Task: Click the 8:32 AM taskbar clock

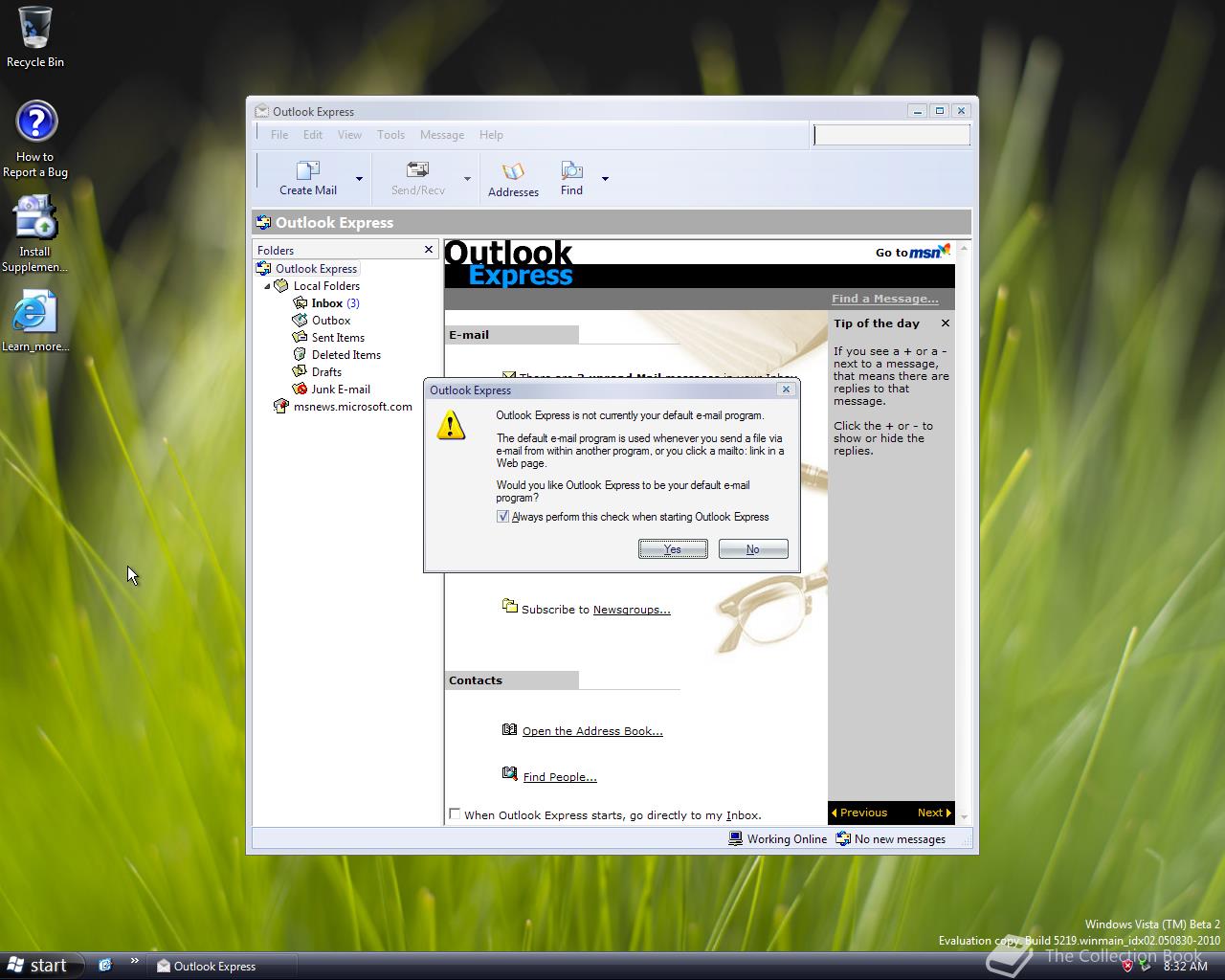Action: pyautogui.click(x=1185, y=967)
